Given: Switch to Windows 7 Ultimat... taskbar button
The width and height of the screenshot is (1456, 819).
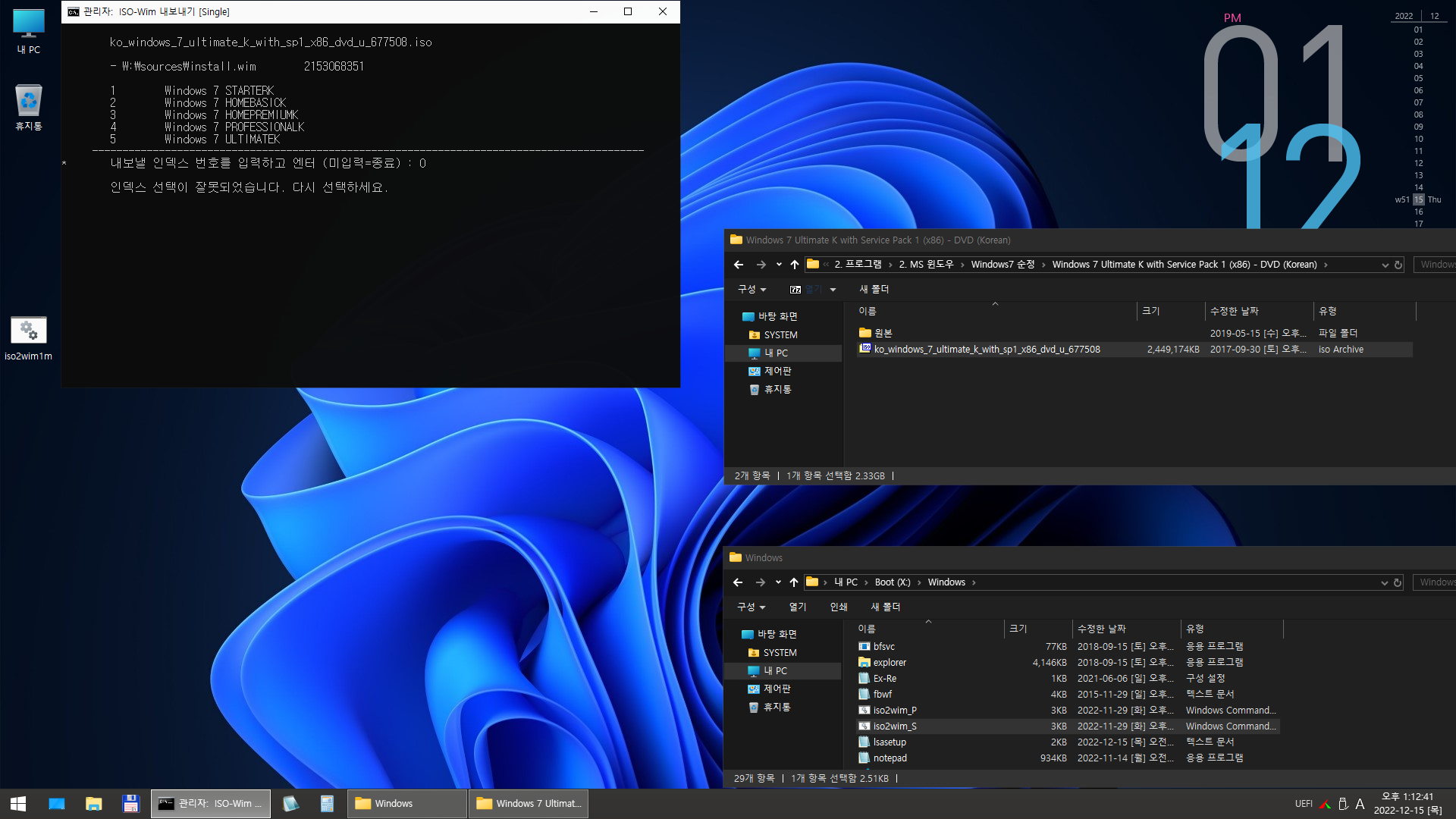Looking at the screenshot, I should point(529,803).
